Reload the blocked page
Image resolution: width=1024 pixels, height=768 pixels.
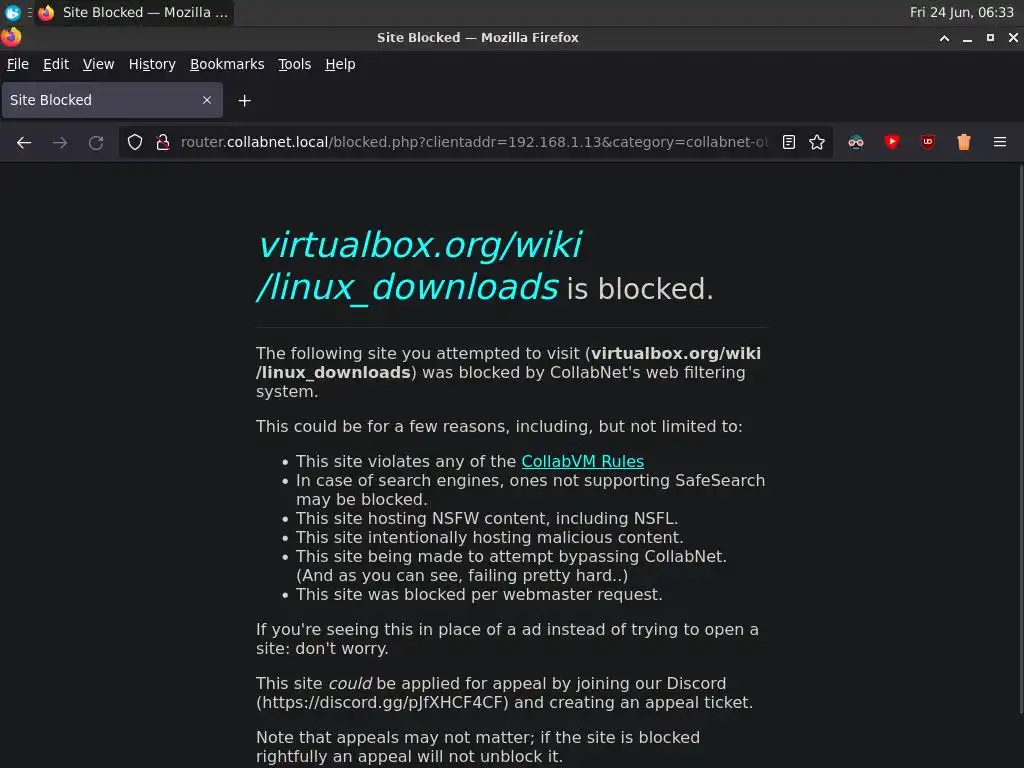(x=96, y=142)
